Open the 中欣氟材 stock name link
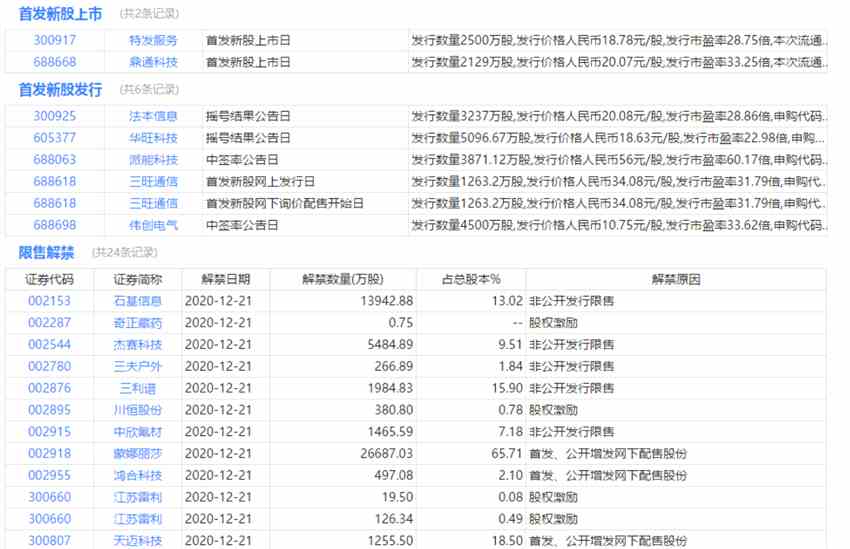850x549 pixels. (138, 431)
